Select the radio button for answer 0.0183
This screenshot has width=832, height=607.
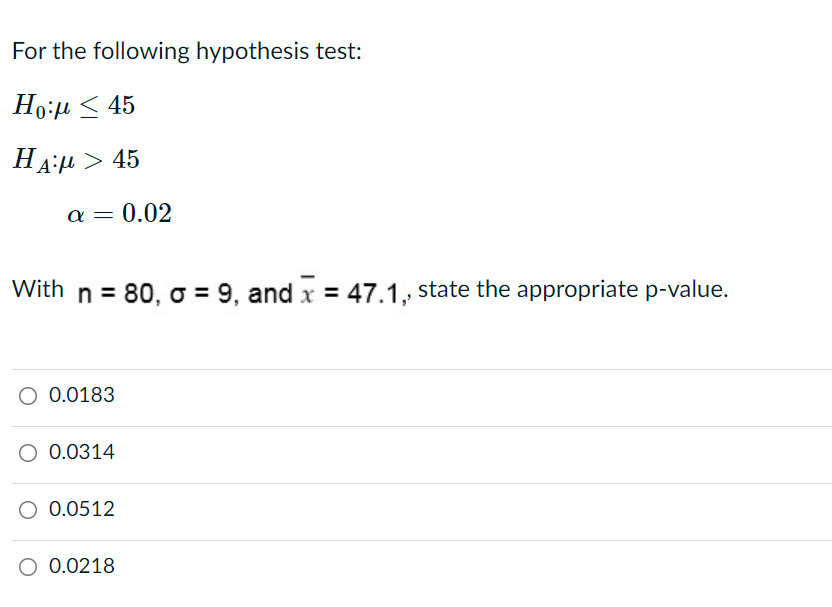pos(26,396)
